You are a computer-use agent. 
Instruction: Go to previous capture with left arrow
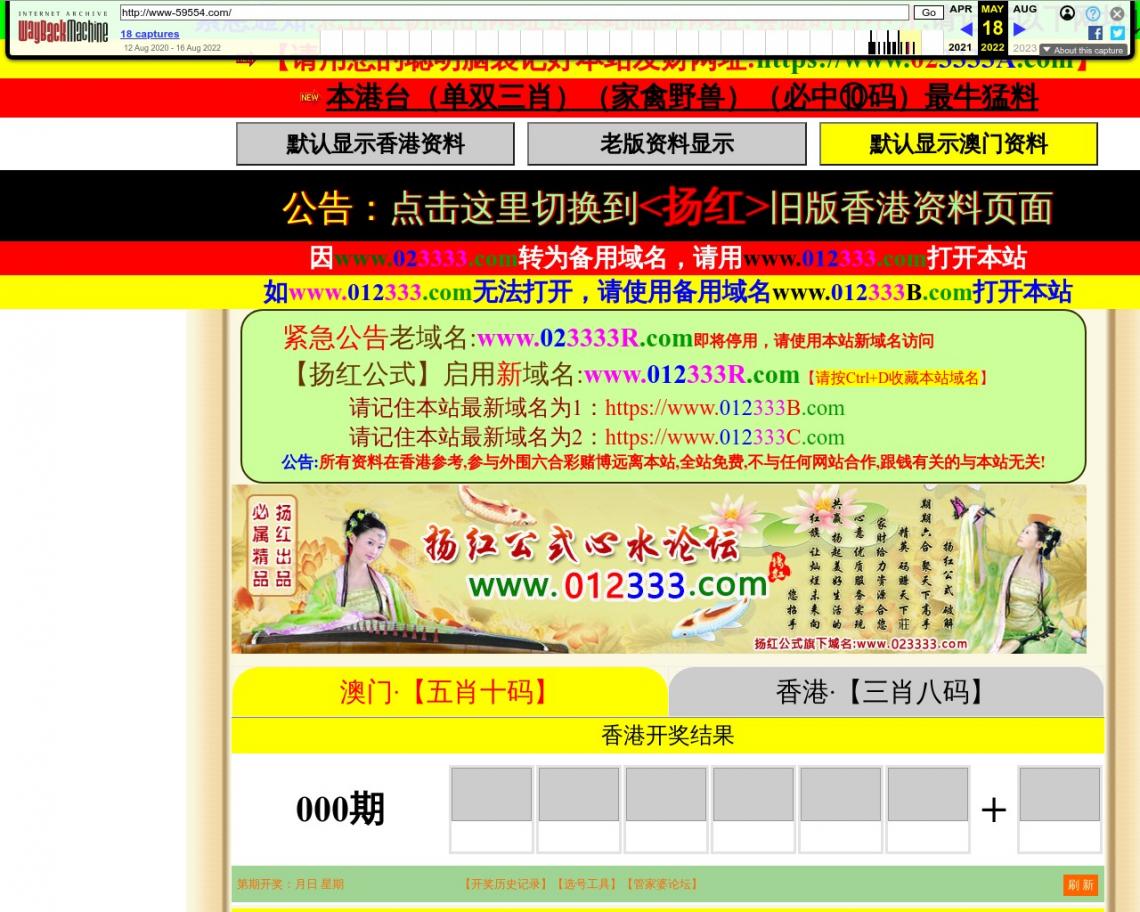click(966, 29)
